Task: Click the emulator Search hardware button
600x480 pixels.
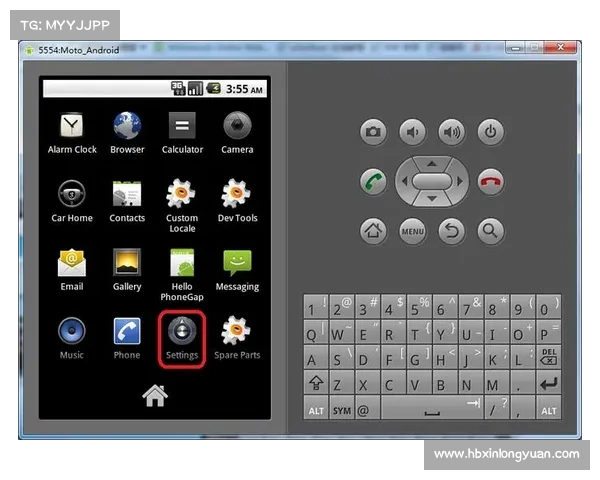Action: [x=491, y=231]
